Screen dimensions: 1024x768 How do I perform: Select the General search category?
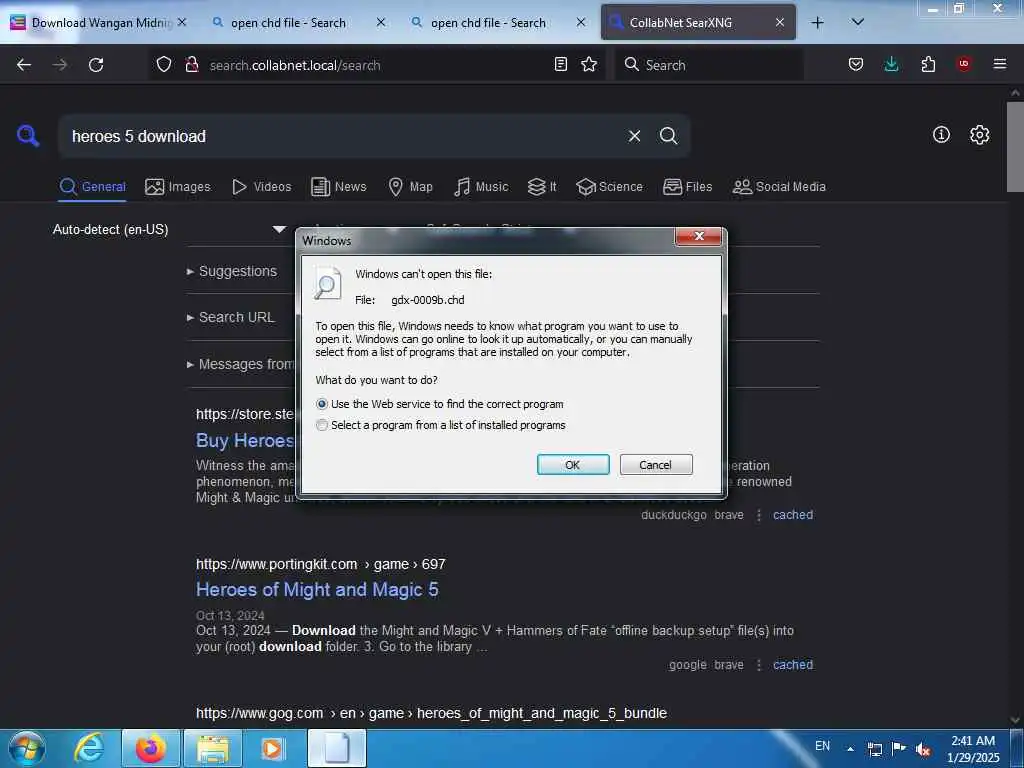(92, 187)
